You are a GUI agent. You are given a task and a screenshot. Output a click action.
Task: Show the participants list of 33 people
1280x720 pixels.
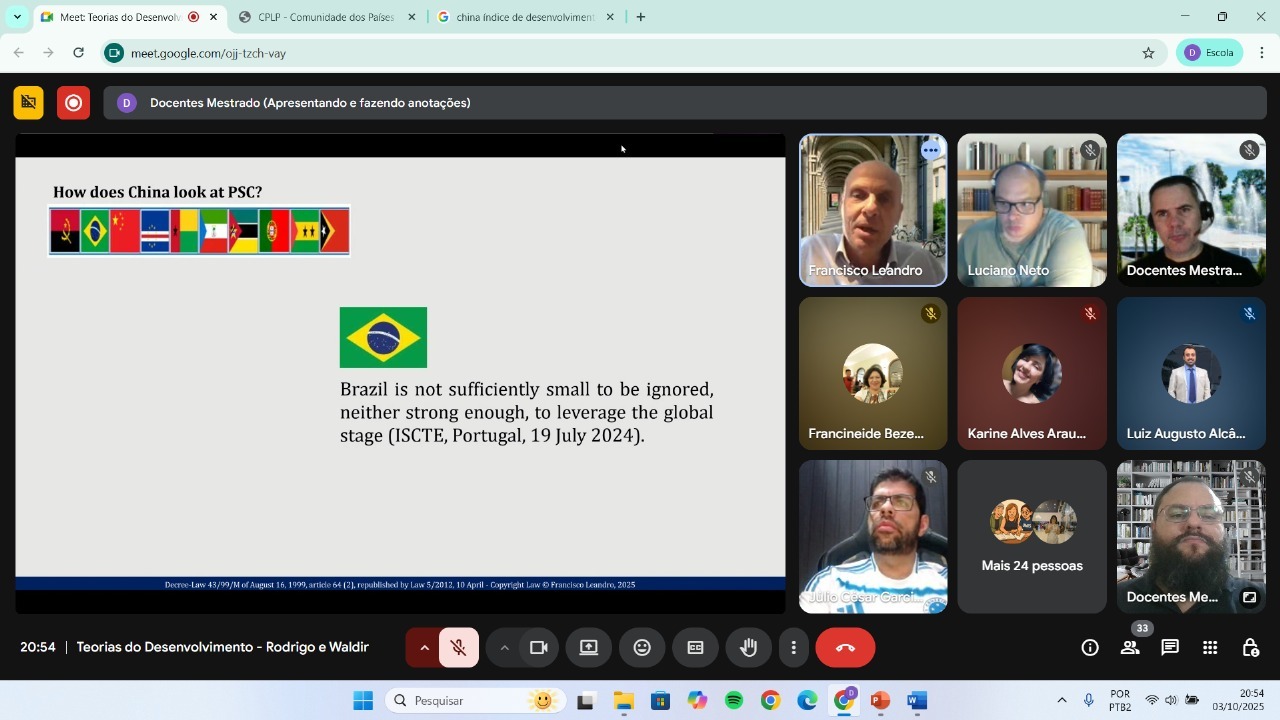pos(1130,648)
